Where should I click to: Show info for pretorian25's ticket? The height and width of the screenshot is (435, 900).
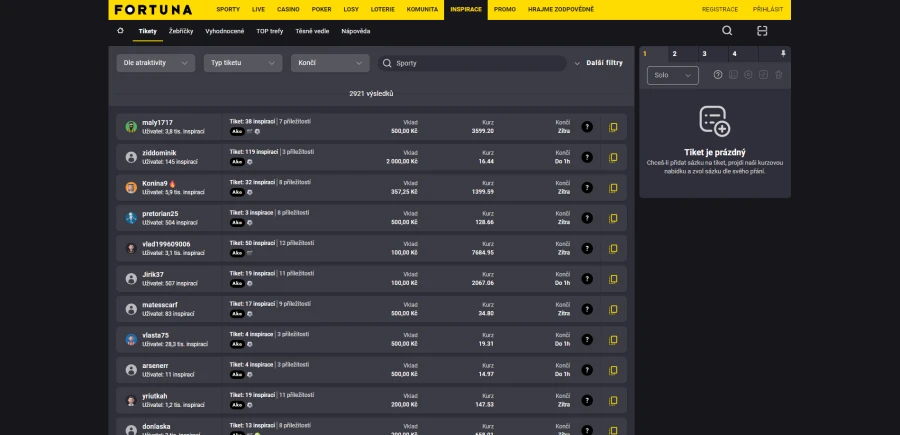587,218
